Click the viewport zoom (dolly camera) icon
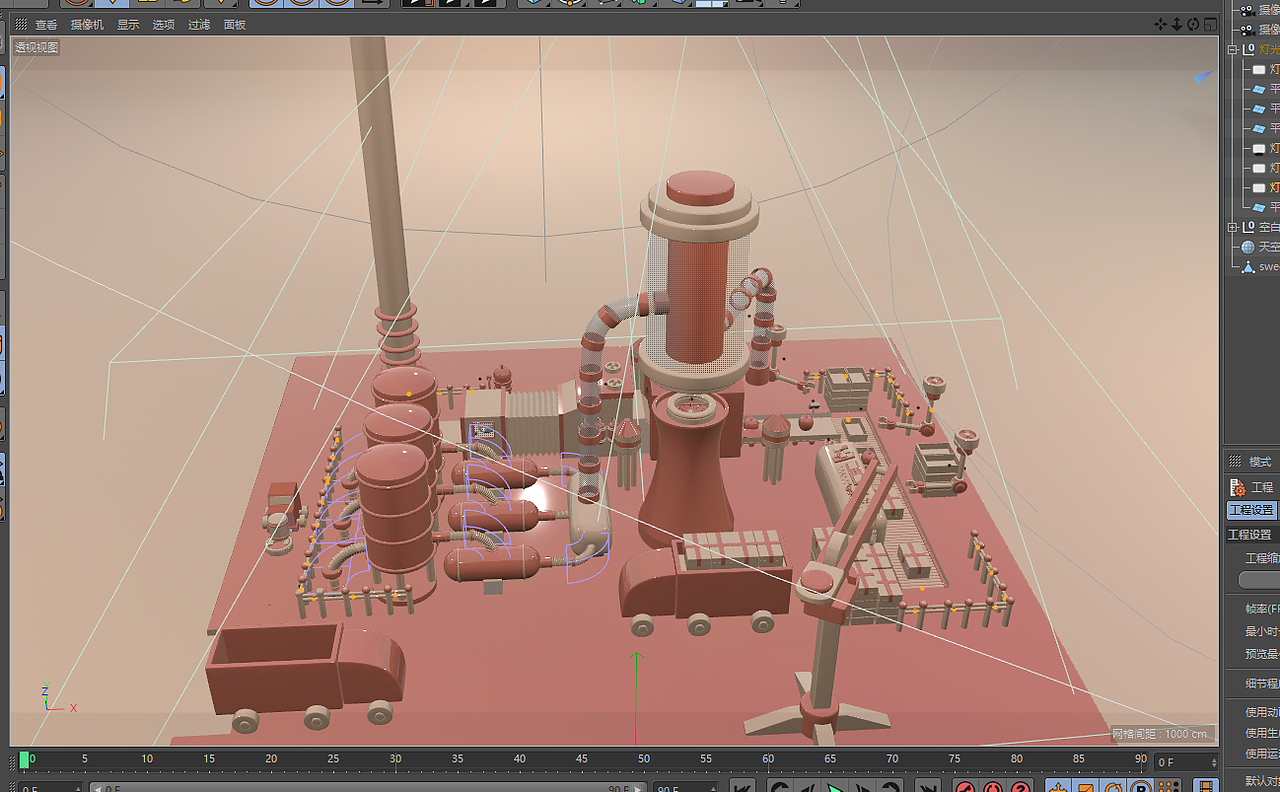 (x=1176, y=24)
